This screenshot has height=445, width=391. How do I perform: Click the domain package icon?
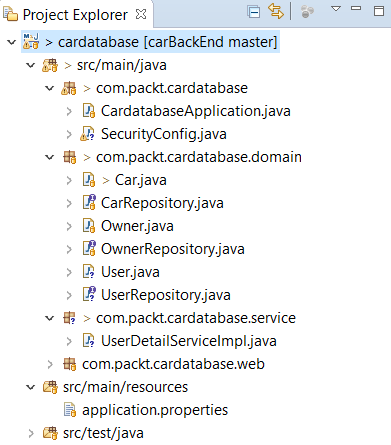(x=70, y=157)
